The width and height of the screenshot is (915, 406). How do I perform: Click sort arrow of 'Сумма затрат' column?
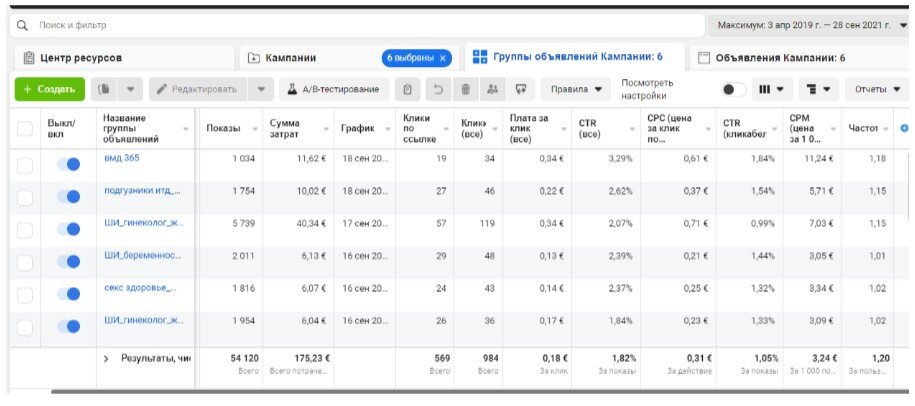coord(326,129)
